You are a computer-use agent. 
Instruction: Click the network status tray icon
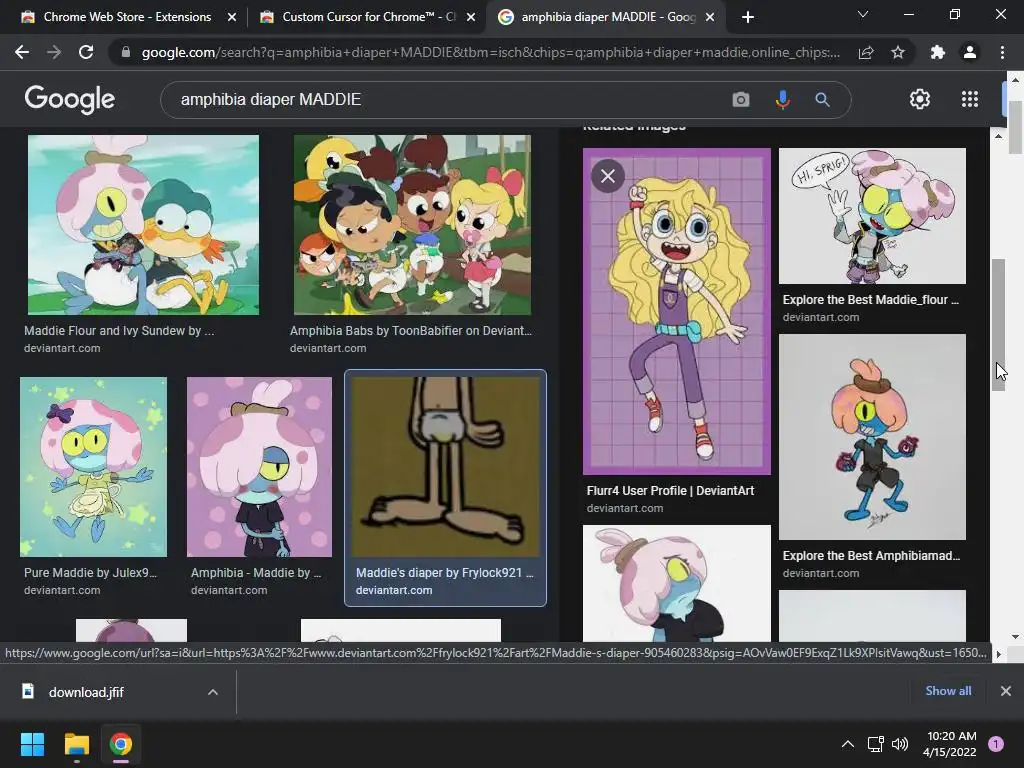pos(875,744)
